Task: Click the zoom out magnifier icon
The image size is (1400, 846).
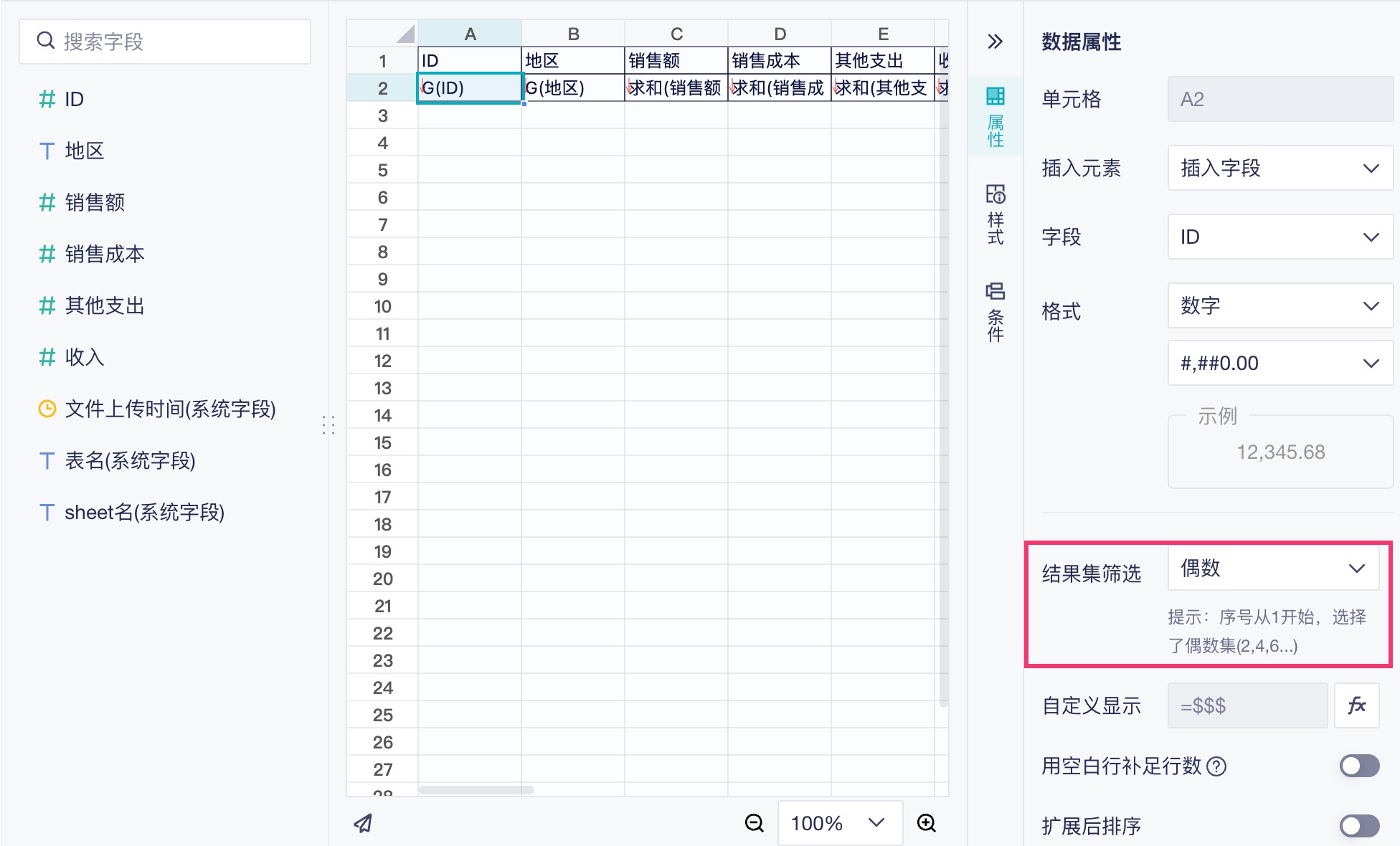Action: [754, 823]
